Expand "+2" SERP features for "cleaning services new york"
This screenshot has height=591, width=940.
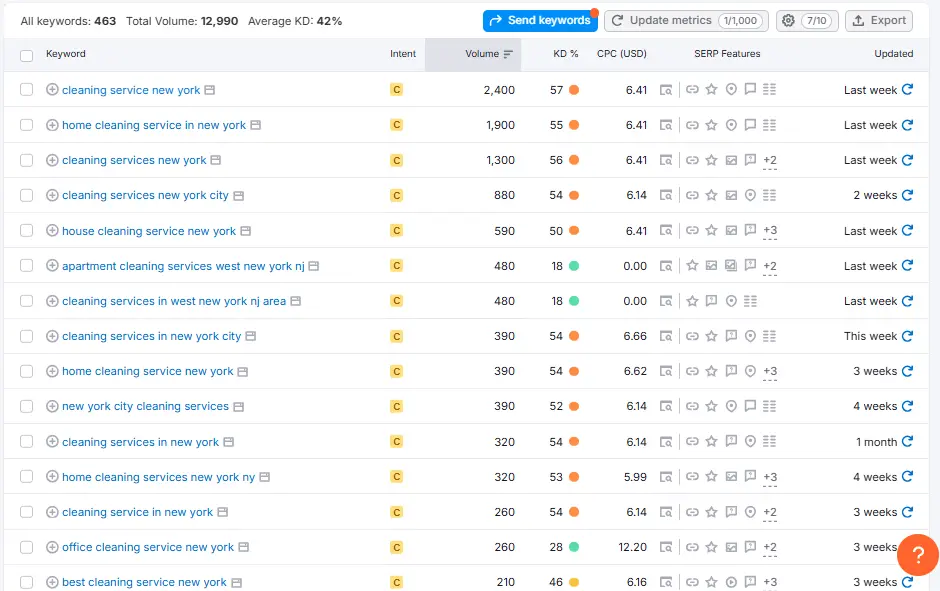(769, 160)
